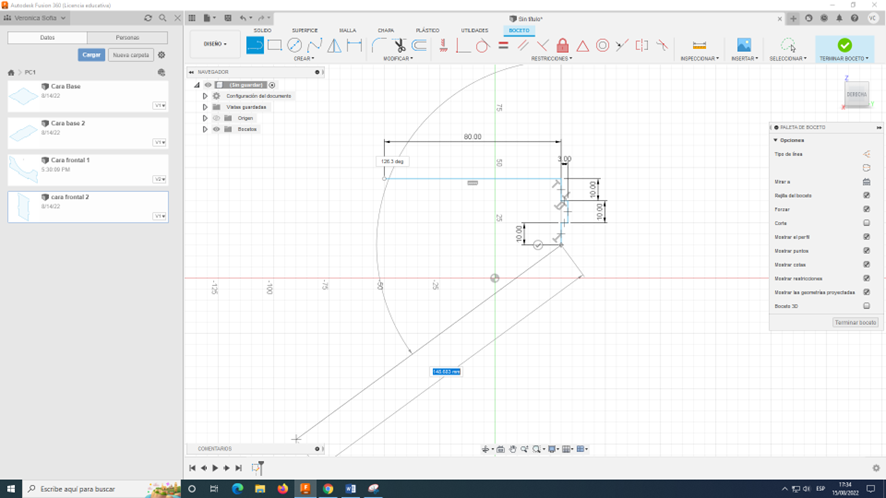Image resolution: width=886 pixels, height=498 pixels.
Task: Click the Fillet tool icon
Action: [x=379, y=45]
